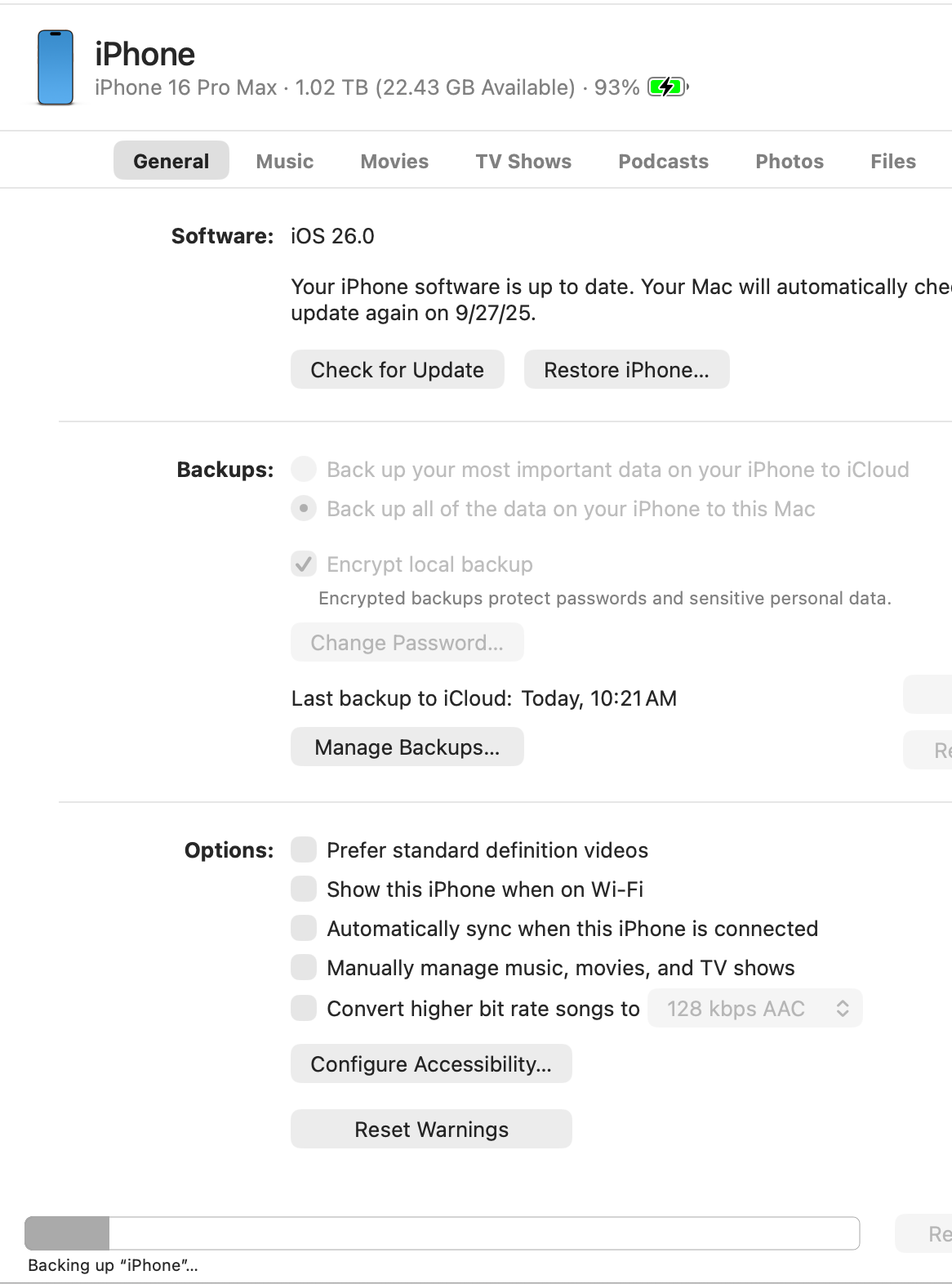
Task: Go to the TV Shows tab
Action: [523, 161]
